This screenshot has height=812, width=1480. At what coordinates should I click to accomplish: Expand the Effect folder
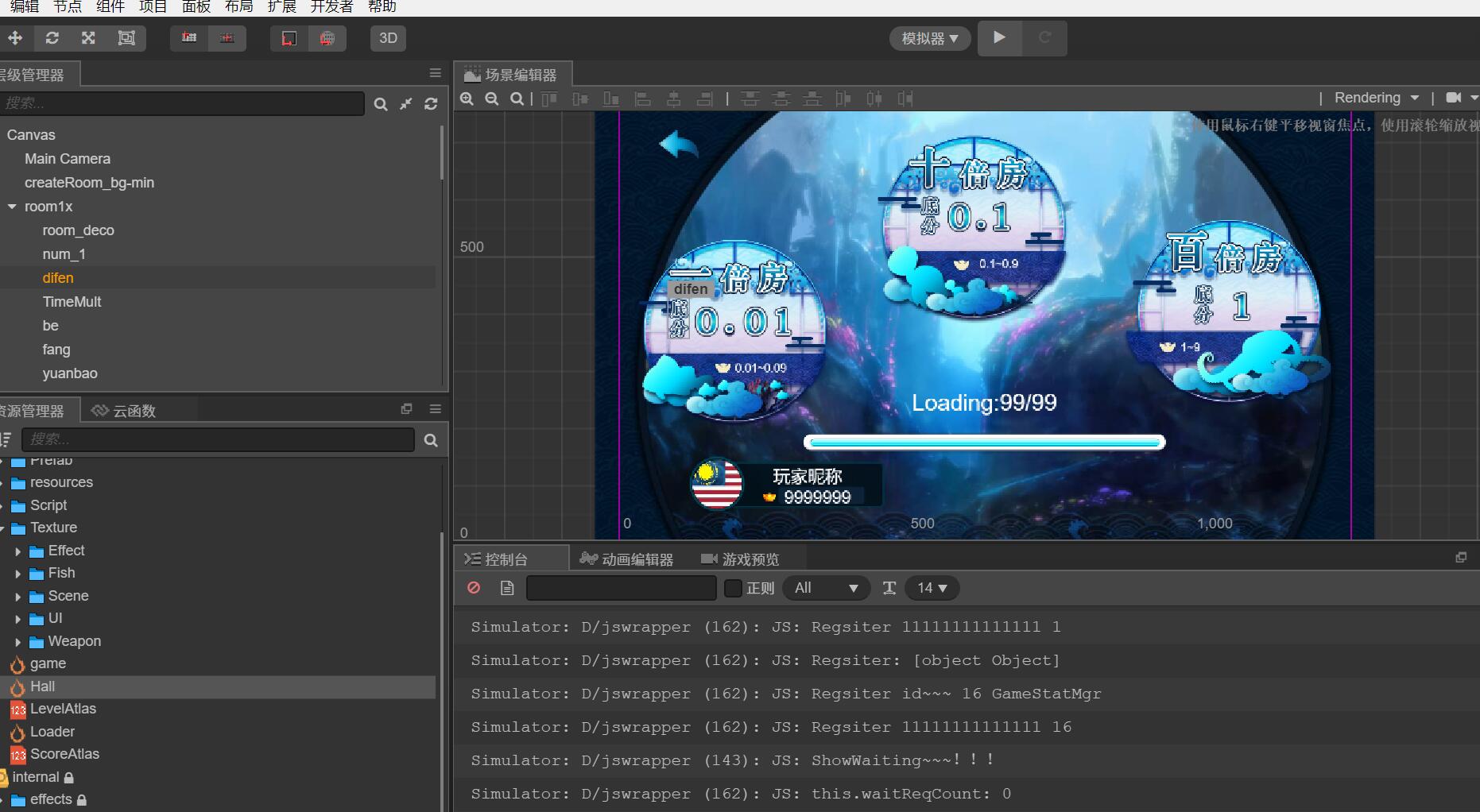pos(17,551)
